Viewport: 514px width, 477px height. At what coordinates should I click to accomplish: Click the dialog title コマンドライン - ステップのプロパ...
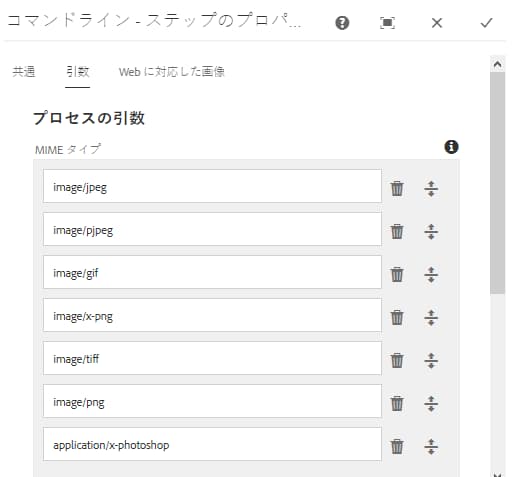pos(154,20)
